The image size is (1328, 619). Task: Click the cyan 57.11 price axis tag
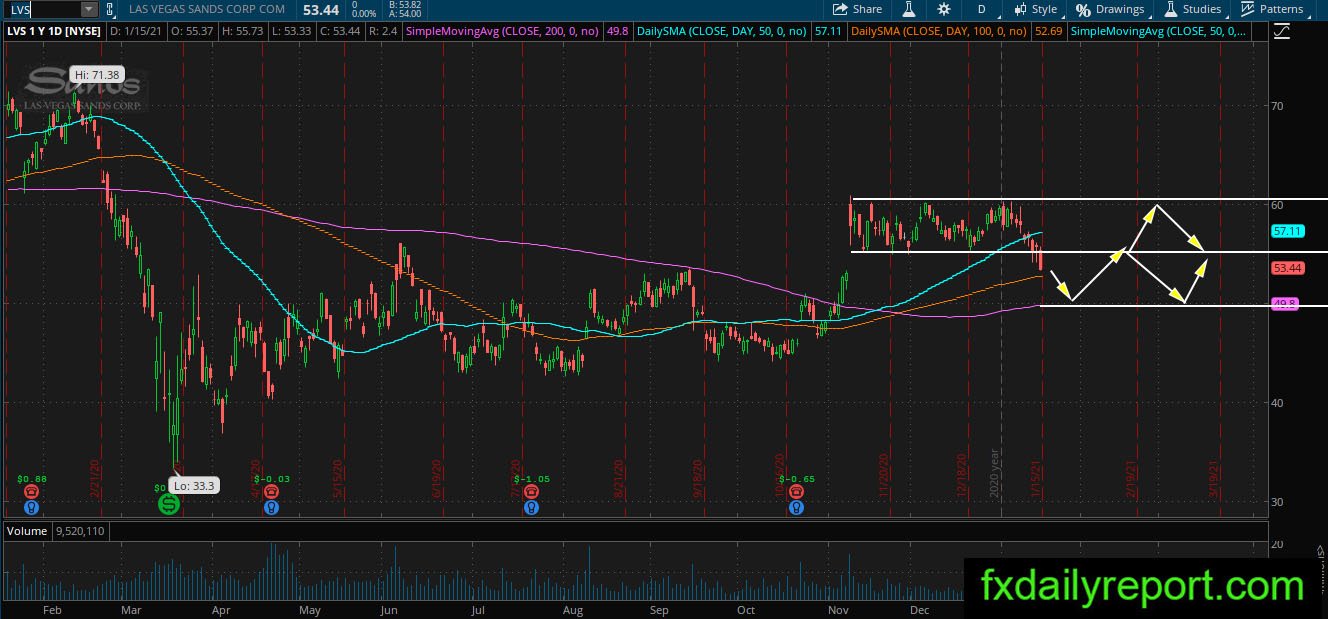1286,231
